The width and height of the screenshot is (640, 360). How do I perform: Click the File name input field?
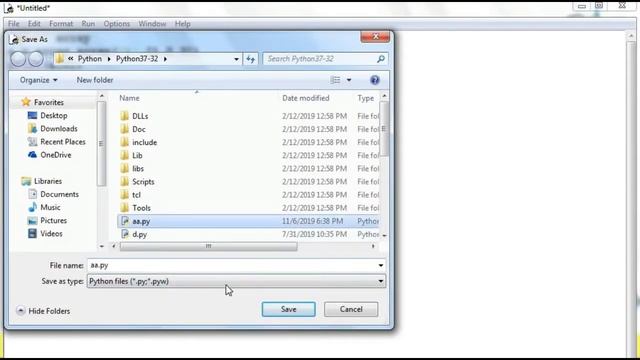tap(232, 265)
